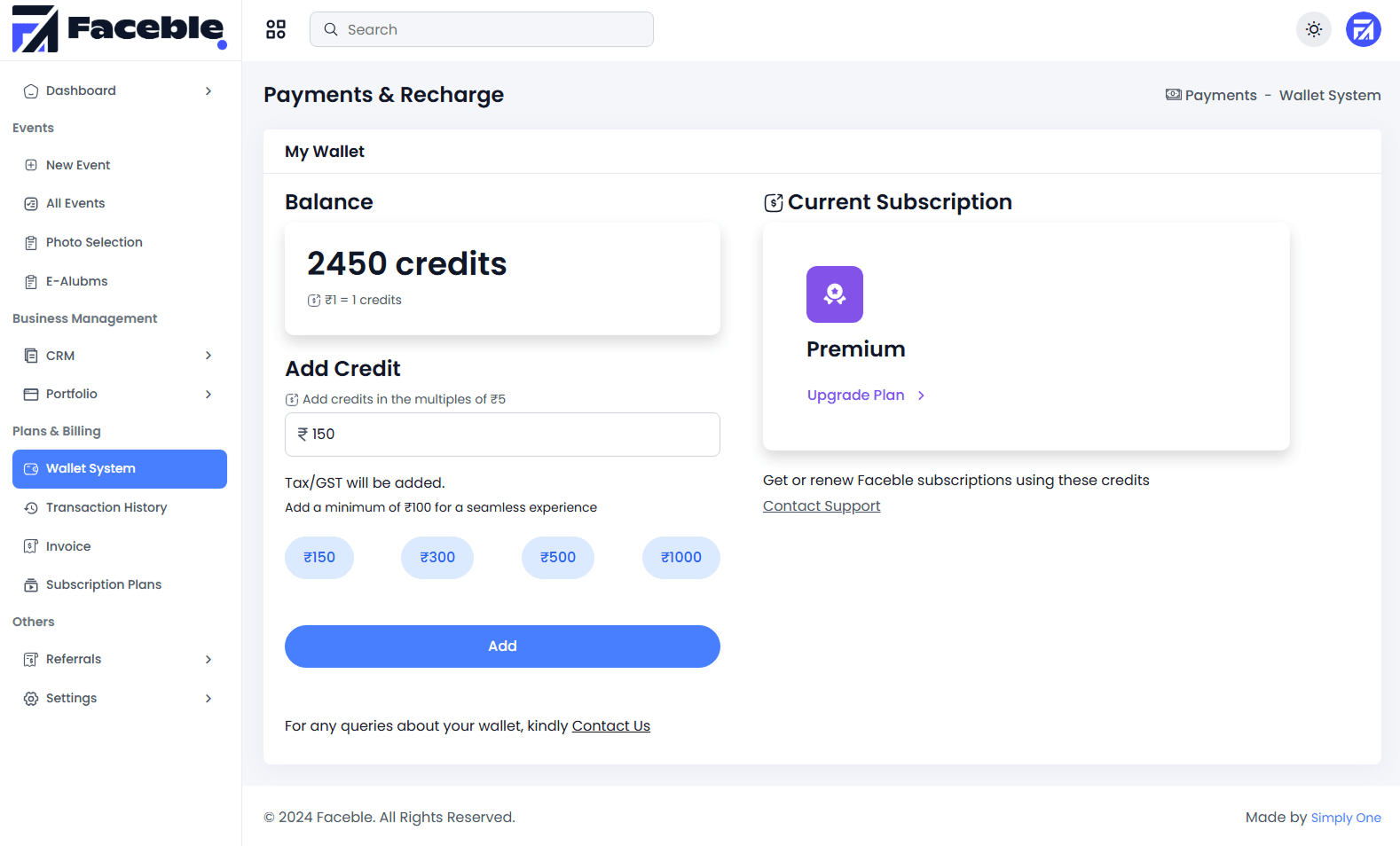Go to Transaction History page
This screenshot has height=846, width=1400.
[x=106, y=507]
